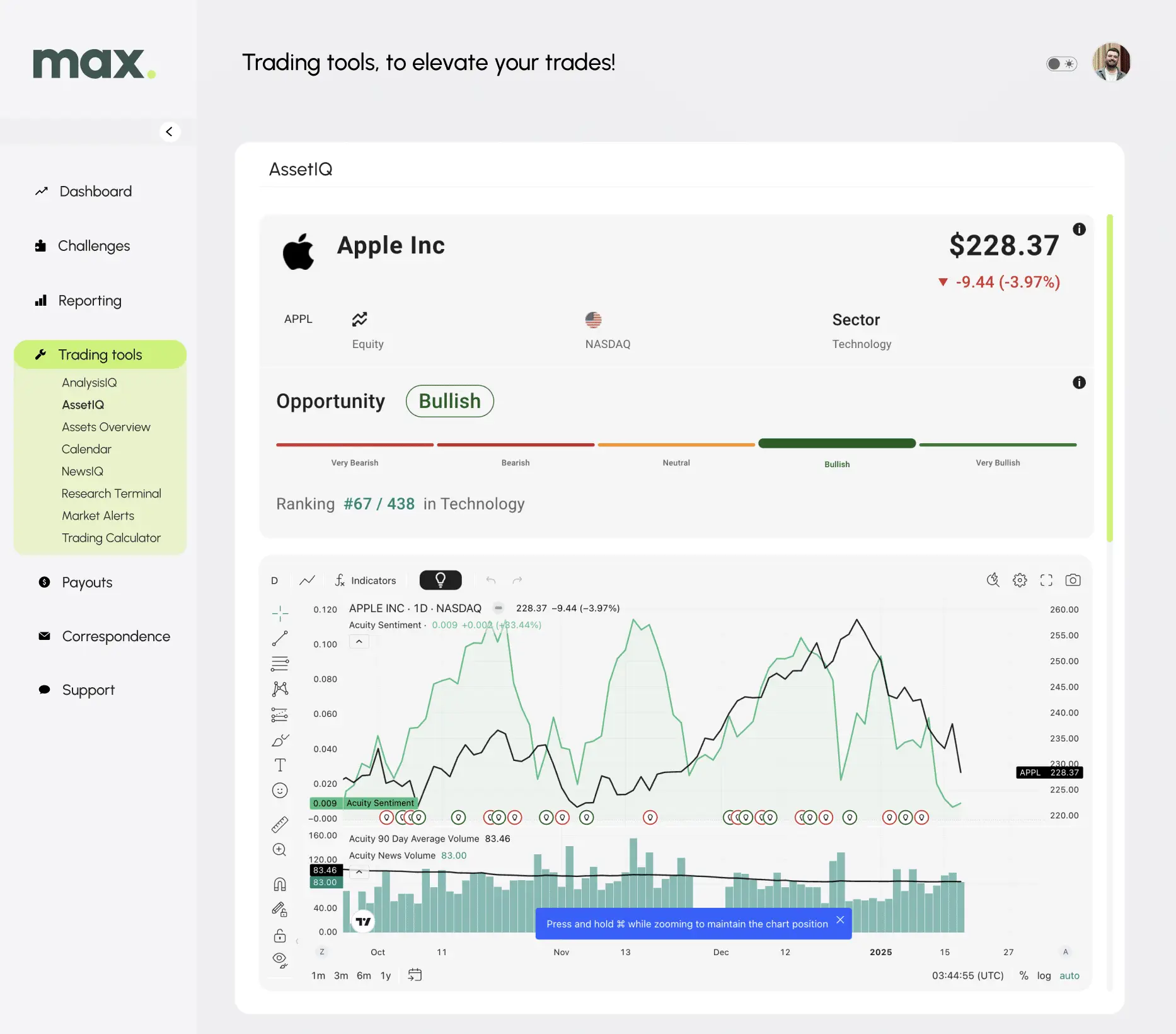
Task: Select AnalysisIQ under Trading tools
Action: click(89, 383)
